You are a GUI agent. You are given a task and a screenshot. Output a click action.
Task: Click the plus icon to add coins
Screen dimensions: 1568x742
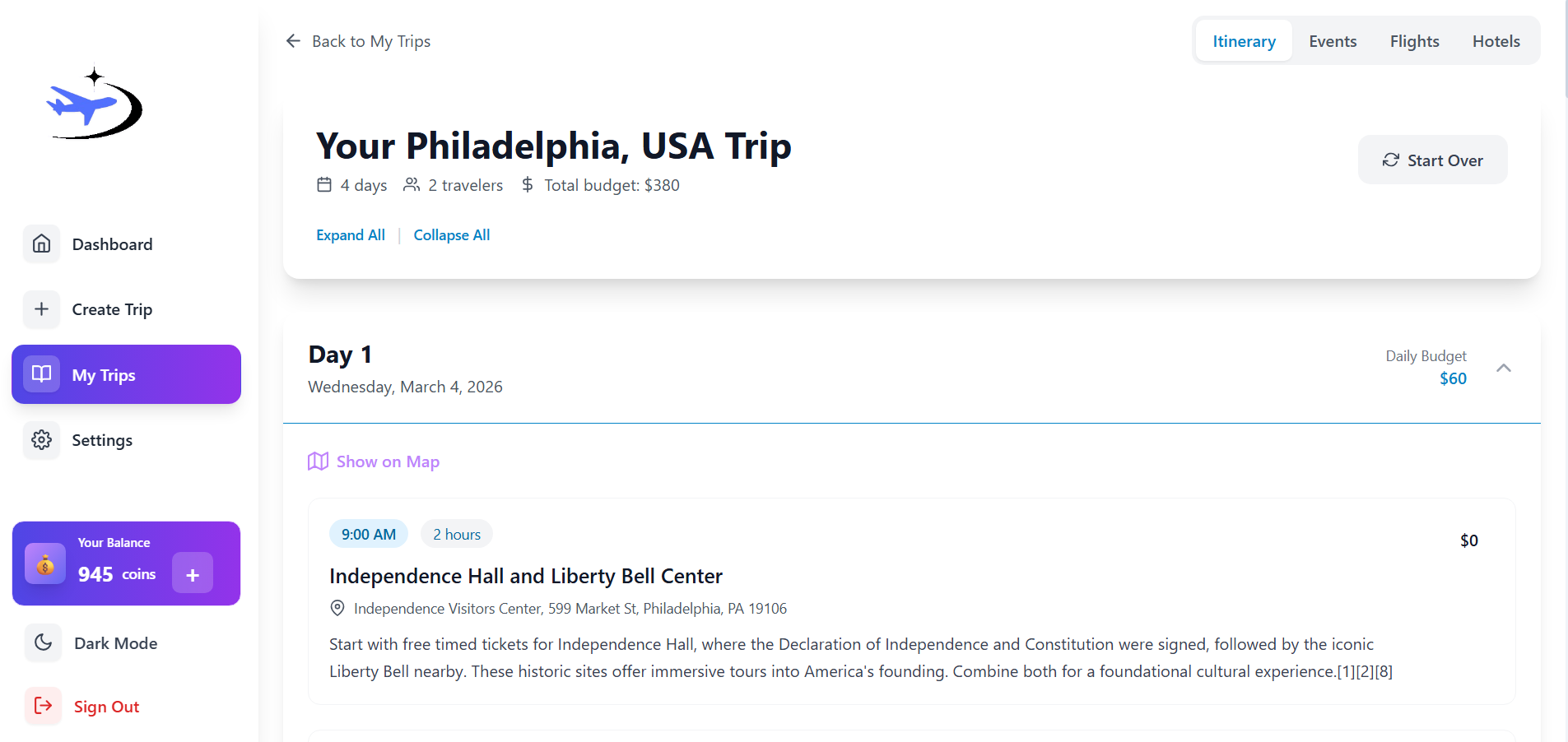(192, 573)
